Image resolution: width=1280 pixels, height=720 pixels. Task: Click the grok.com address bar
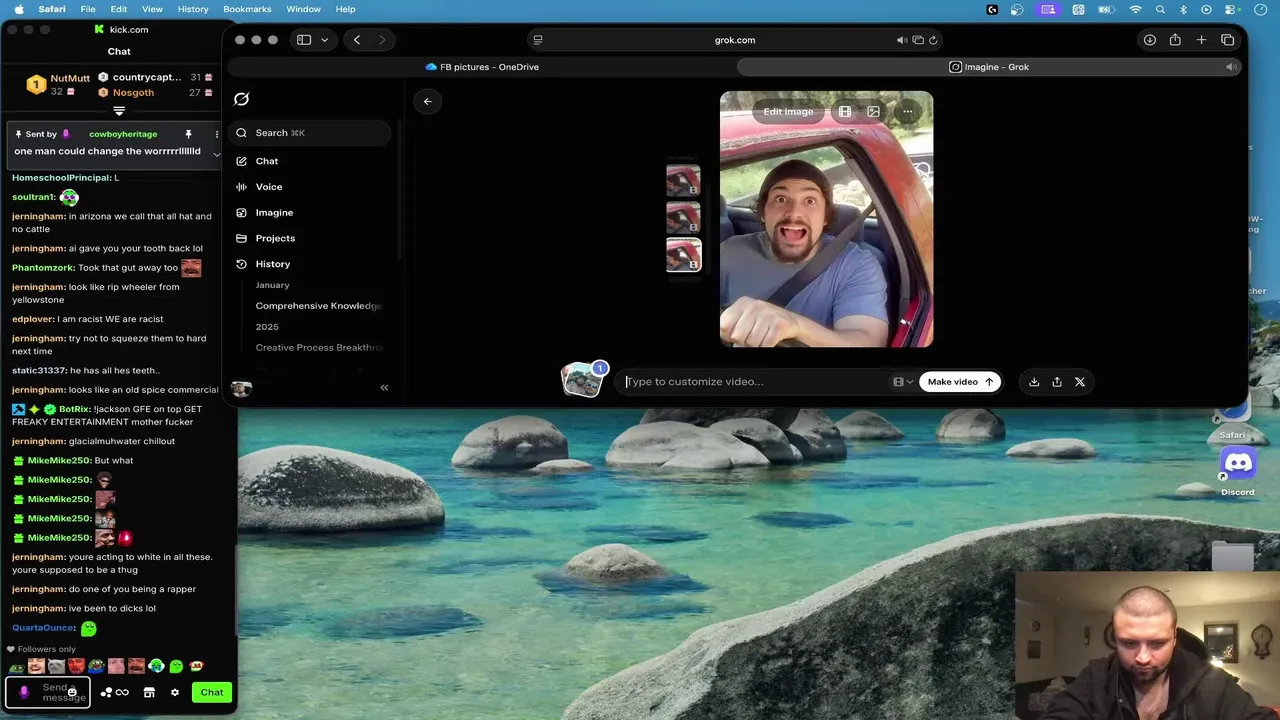tap(735, 40)
